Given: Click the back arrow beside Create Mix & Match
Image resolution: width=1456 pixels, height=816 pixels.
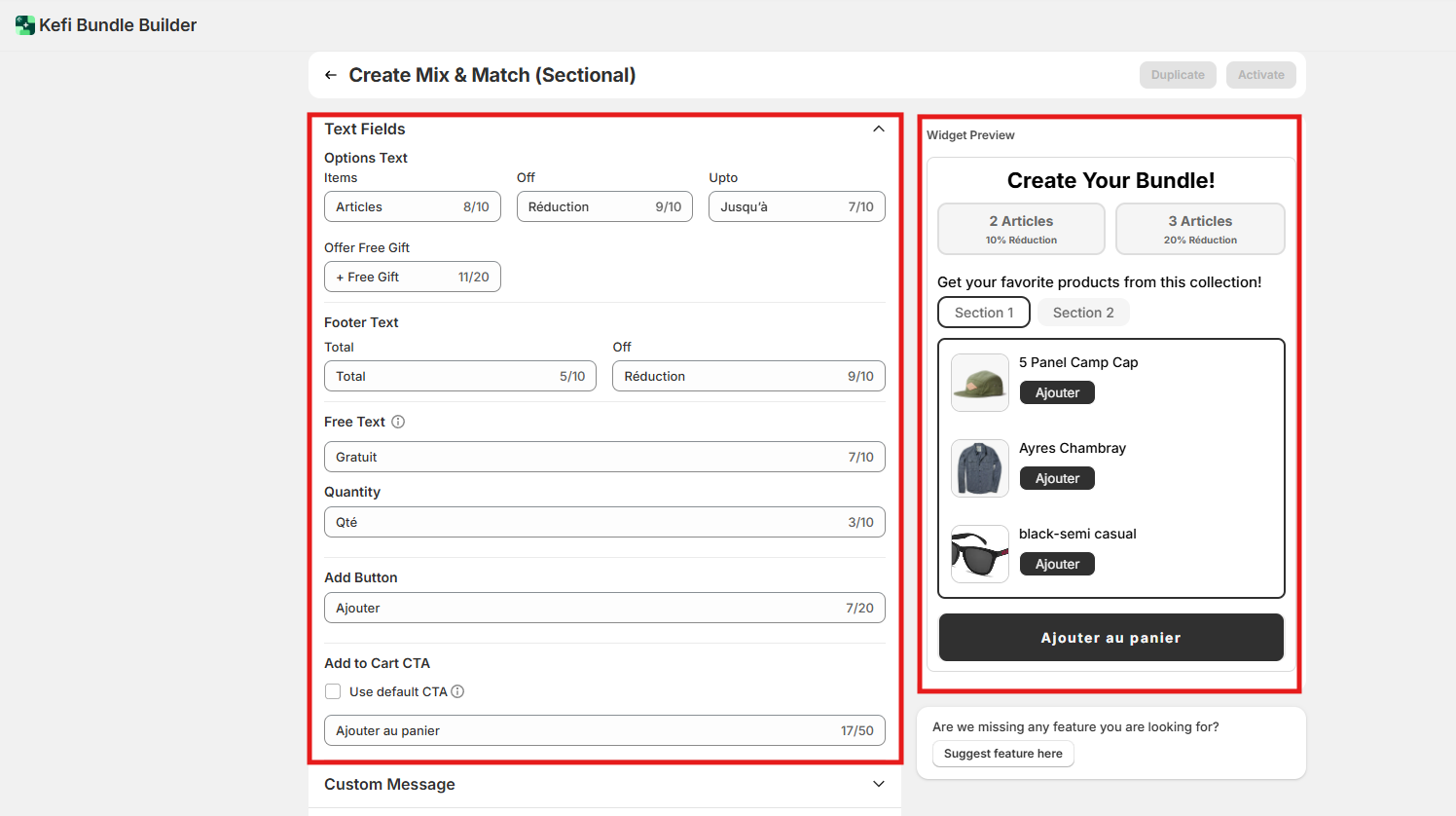Looking at the screenshot, I should click(x=331, y=75).
